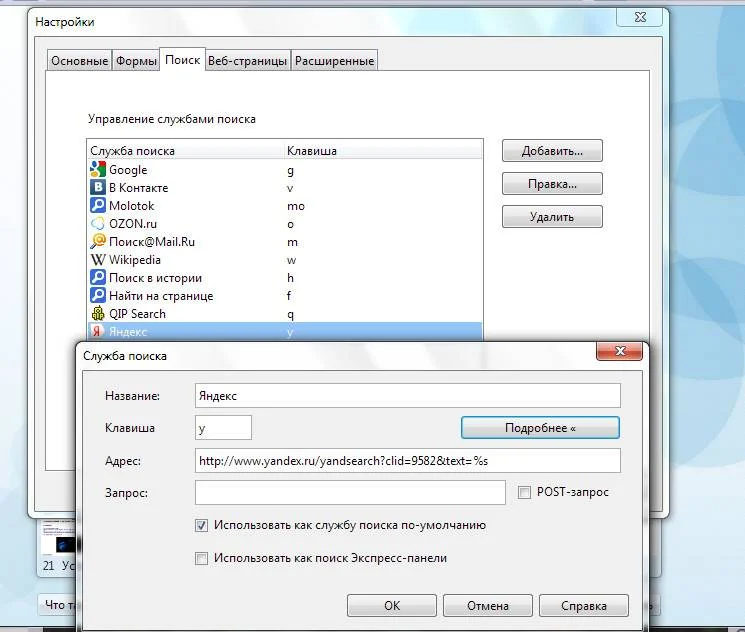Select the Google row text
Image resolution: width=745 pixels, height=632 pixels.
click(x=128, y=170)
